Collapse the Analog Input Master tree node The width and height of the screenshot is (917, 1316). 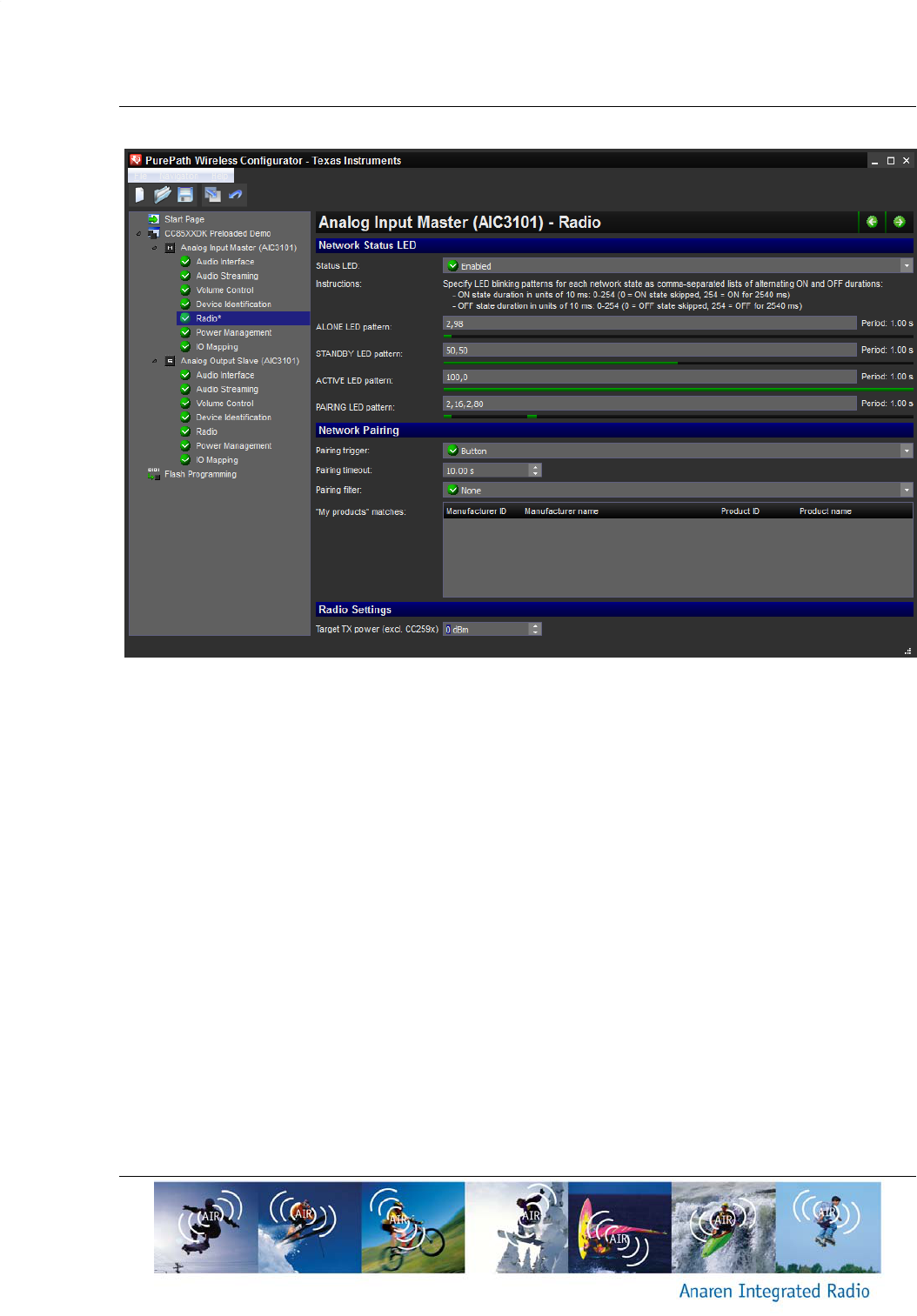click(155, 248)
